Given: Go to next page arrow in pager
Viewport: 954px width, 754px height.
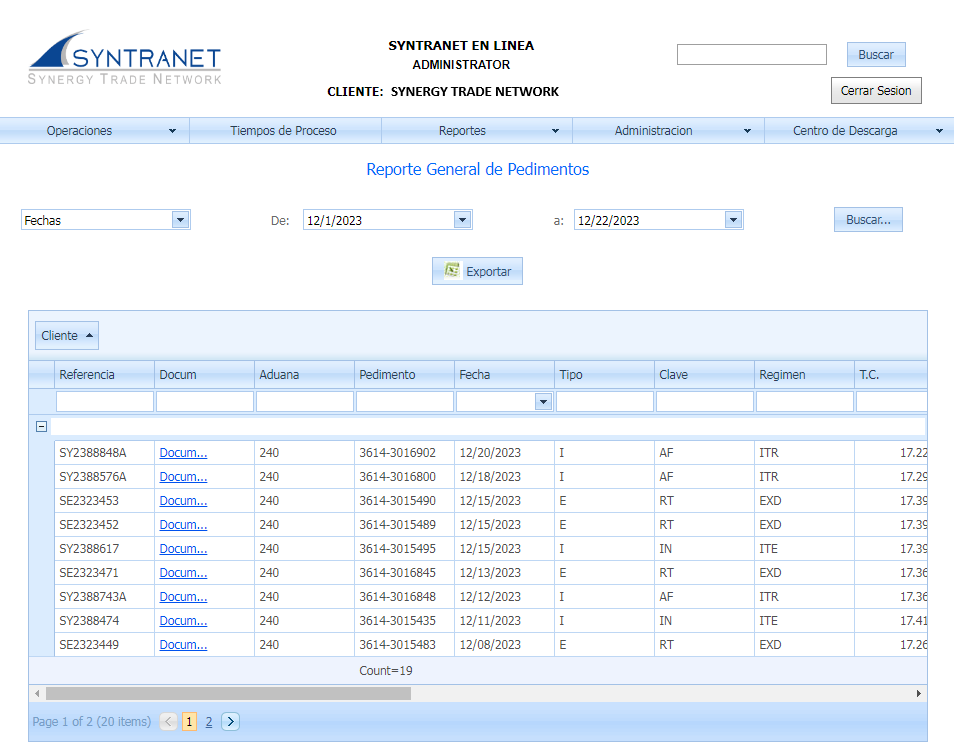Looking at the screenshot, I should [230, 721].
